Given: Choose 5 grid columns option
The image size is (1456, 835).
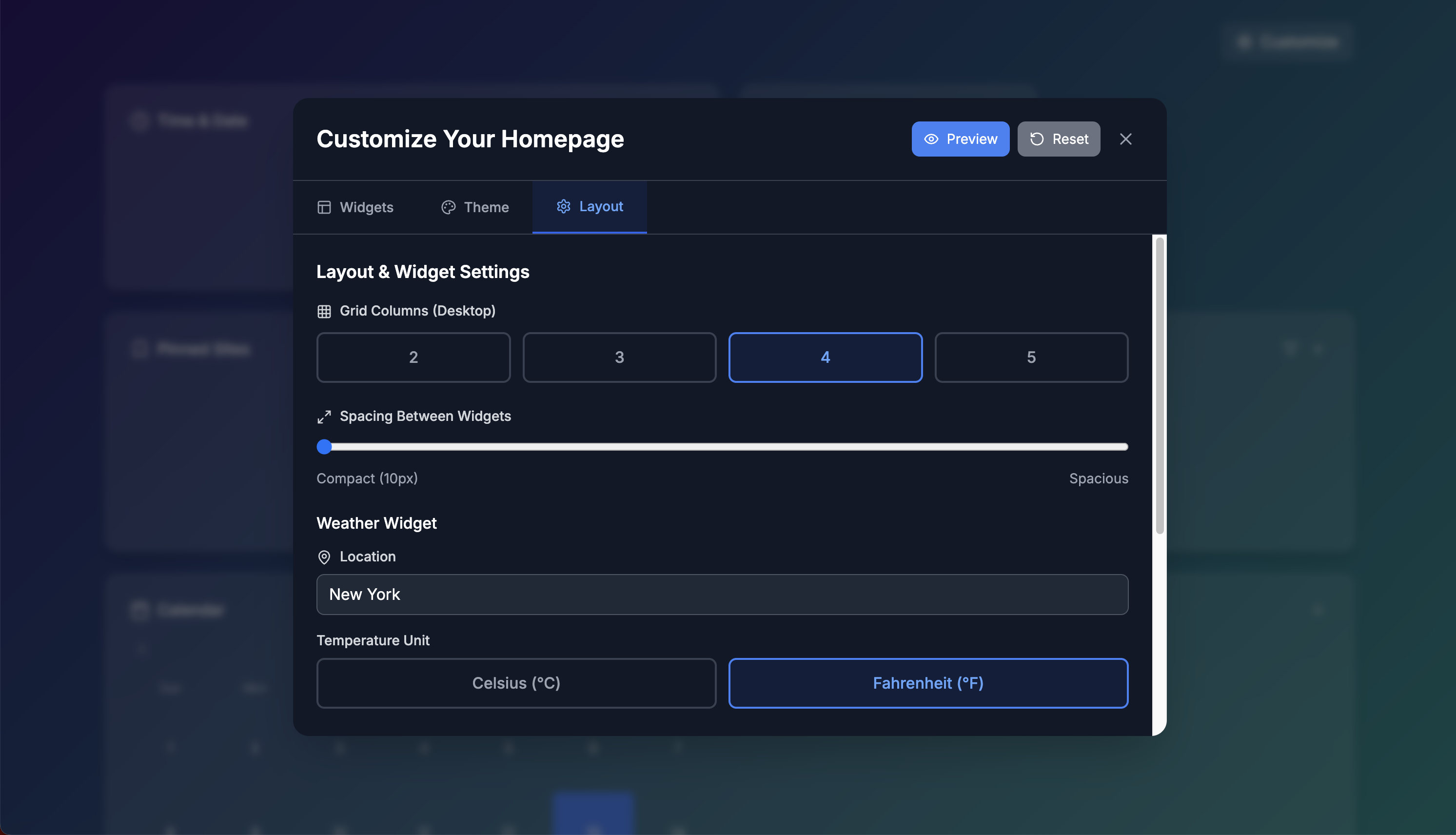Looking at the screenshot, I should [x=1031, y=358].
